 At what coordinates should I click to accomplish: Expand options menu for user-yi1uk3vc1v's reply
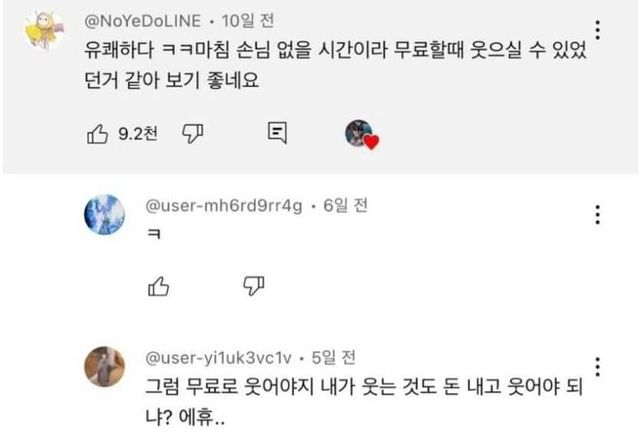tap(597, 366)
